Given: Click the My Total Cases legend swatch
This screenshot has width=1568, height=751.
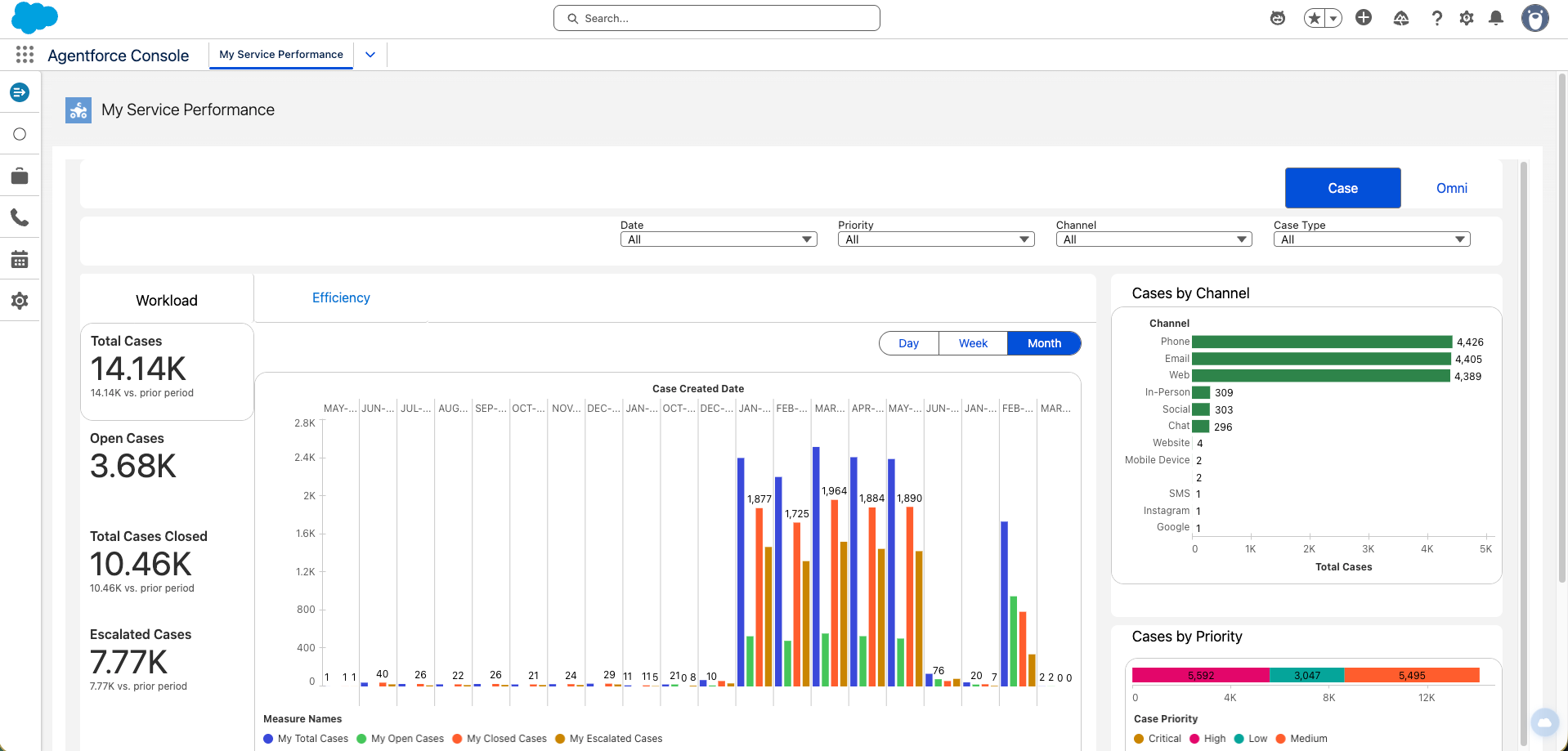Looking at the screenshot, I should (x=268, y=739).
